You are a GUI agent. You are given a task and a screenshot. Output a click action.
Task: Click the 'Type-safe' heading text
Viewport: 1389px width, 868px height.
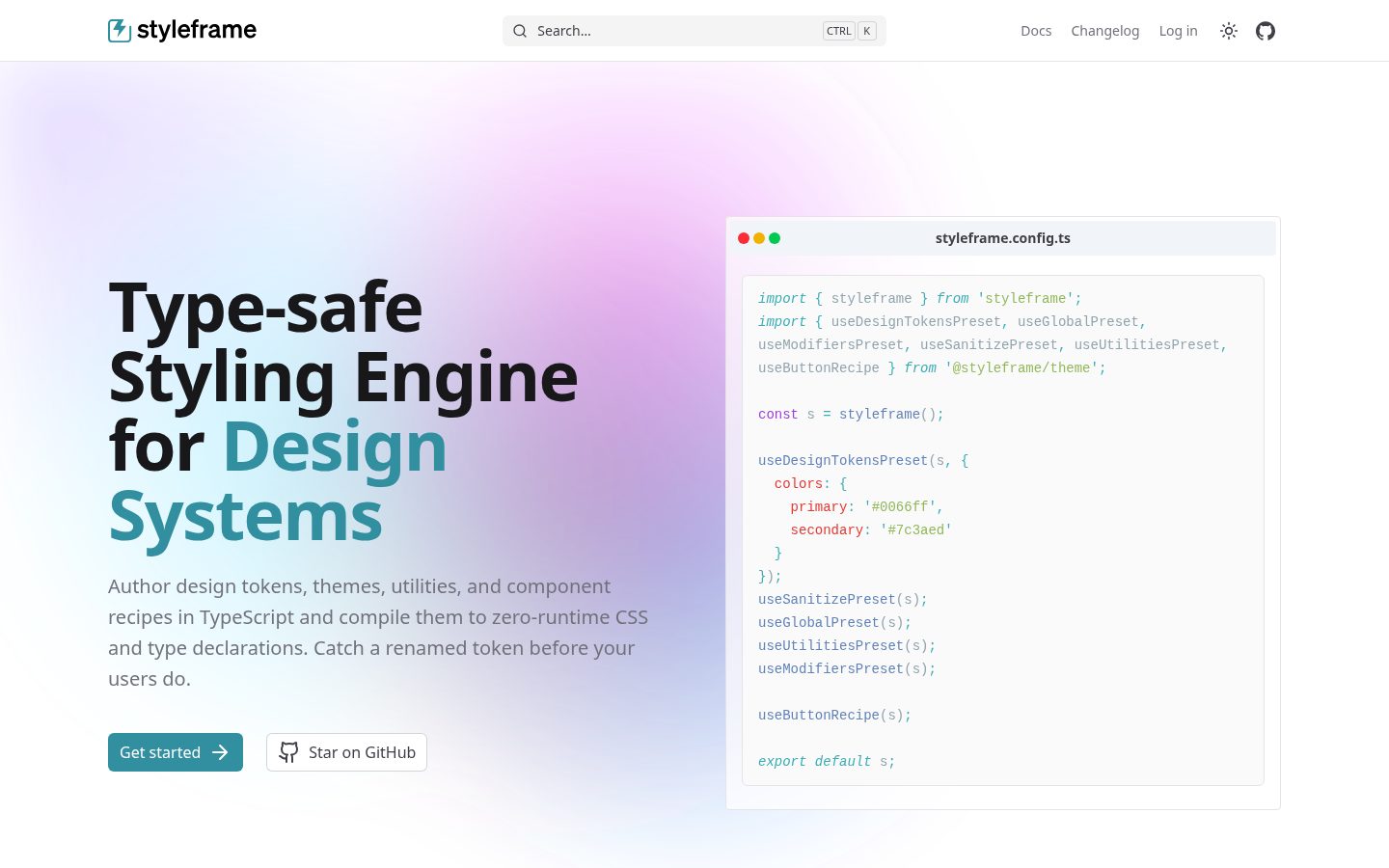(265, 308)
